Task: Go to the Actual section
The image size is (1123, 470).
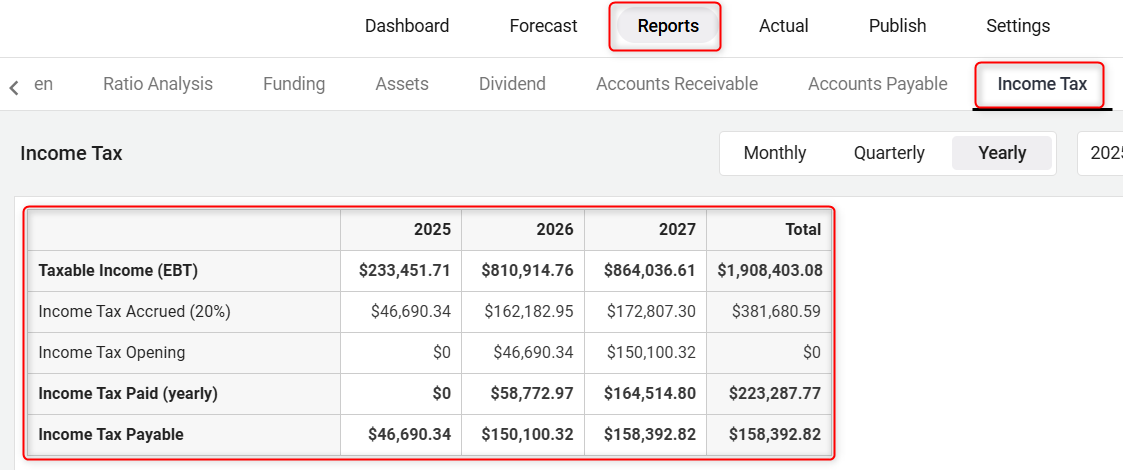Action: click(784, 27)
